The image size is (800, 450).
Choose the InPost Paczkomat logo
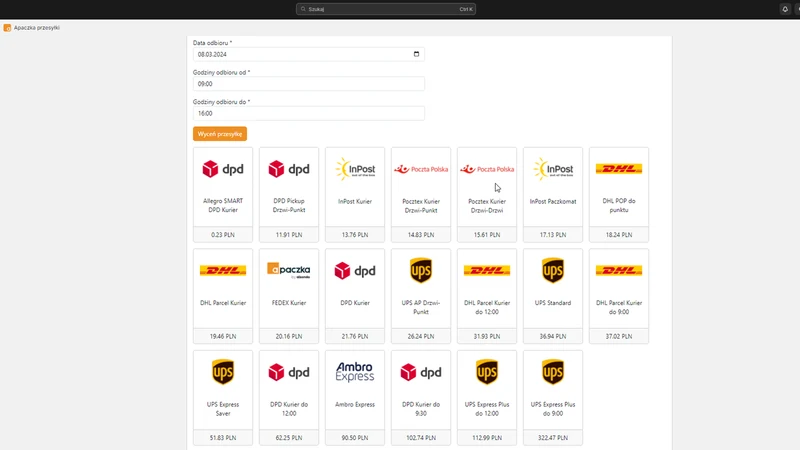pos(553,169)
